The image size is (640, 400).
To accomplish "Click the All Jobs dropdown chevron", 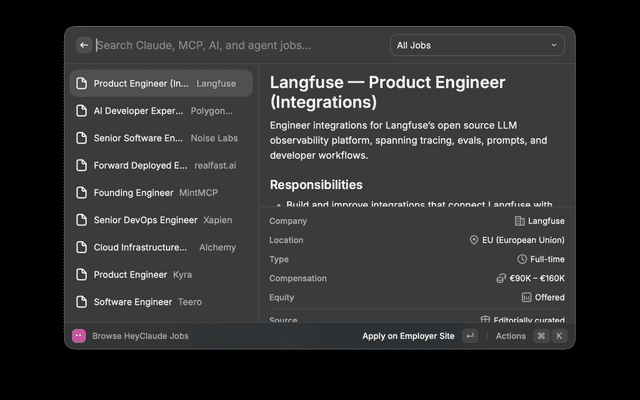I will (x=554, y=45).
